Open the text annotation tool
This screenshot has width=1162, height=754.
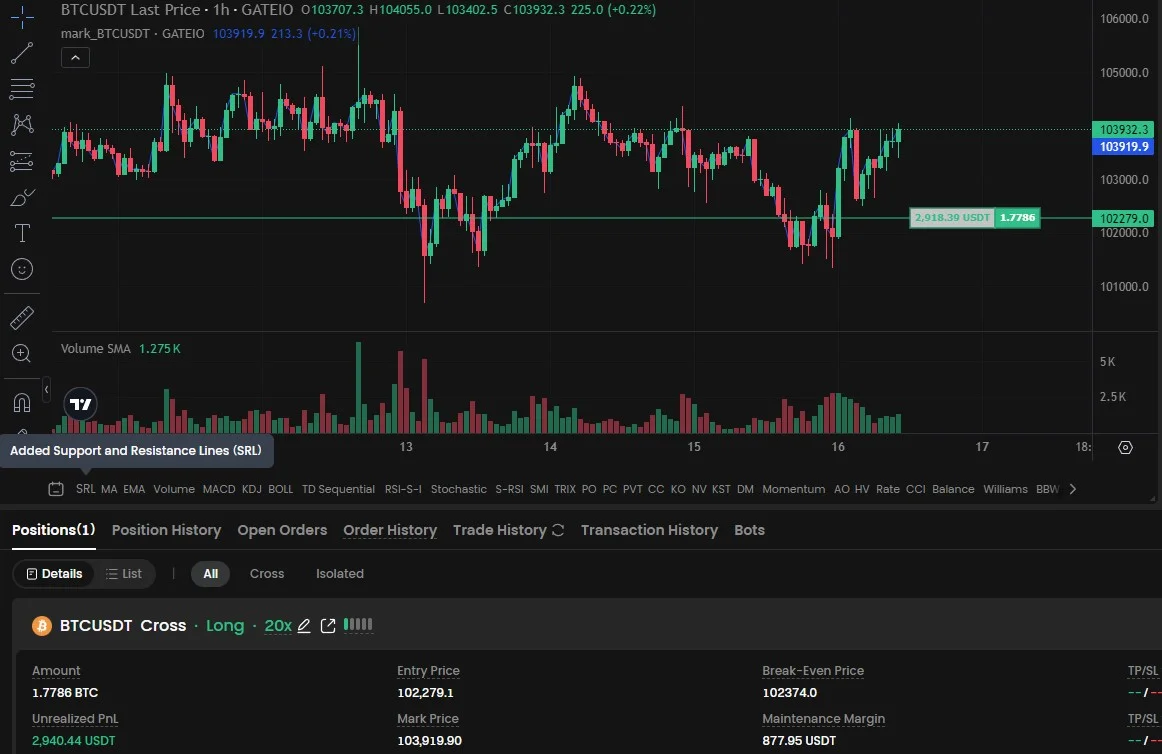[21, 233]
